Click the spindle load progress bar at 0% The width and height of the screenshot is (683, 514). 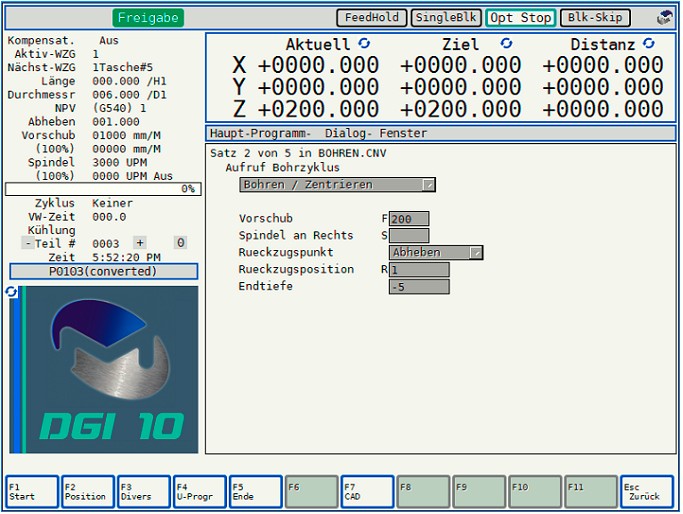coord(103,189)
